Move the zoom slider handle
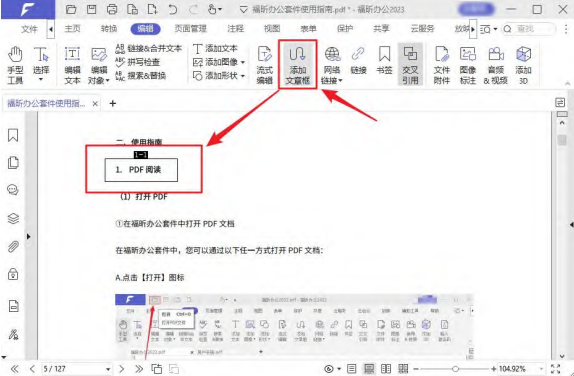The width and height of the screenshot is (574, 376). coord(455,369)
